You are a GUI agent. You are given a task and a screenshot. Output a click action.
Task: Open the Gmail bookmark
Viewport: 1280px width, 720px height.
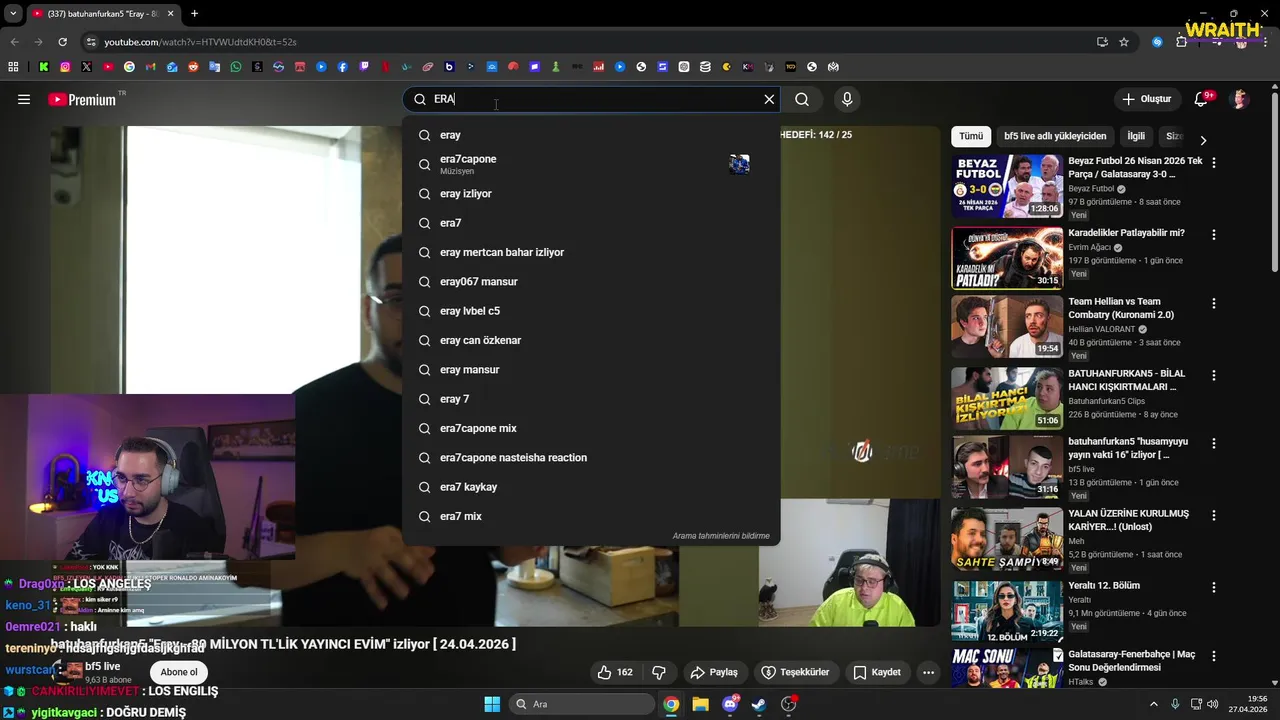click(x=151, y=67)
